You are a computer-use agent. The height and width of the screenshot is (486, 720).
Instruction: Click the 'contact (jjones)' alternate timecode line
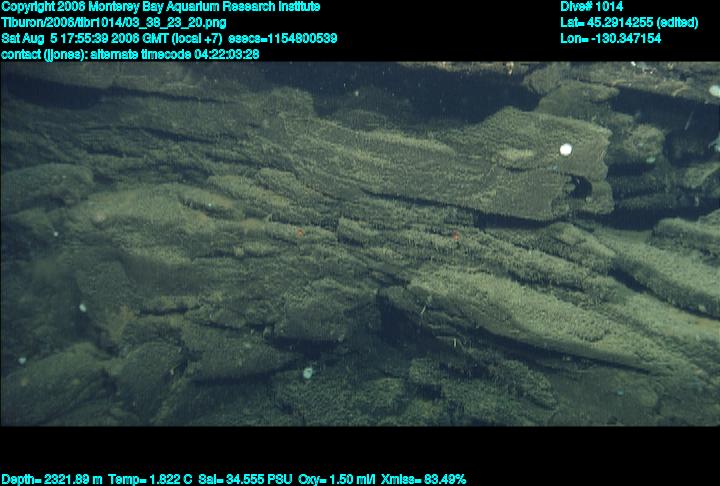130,54
